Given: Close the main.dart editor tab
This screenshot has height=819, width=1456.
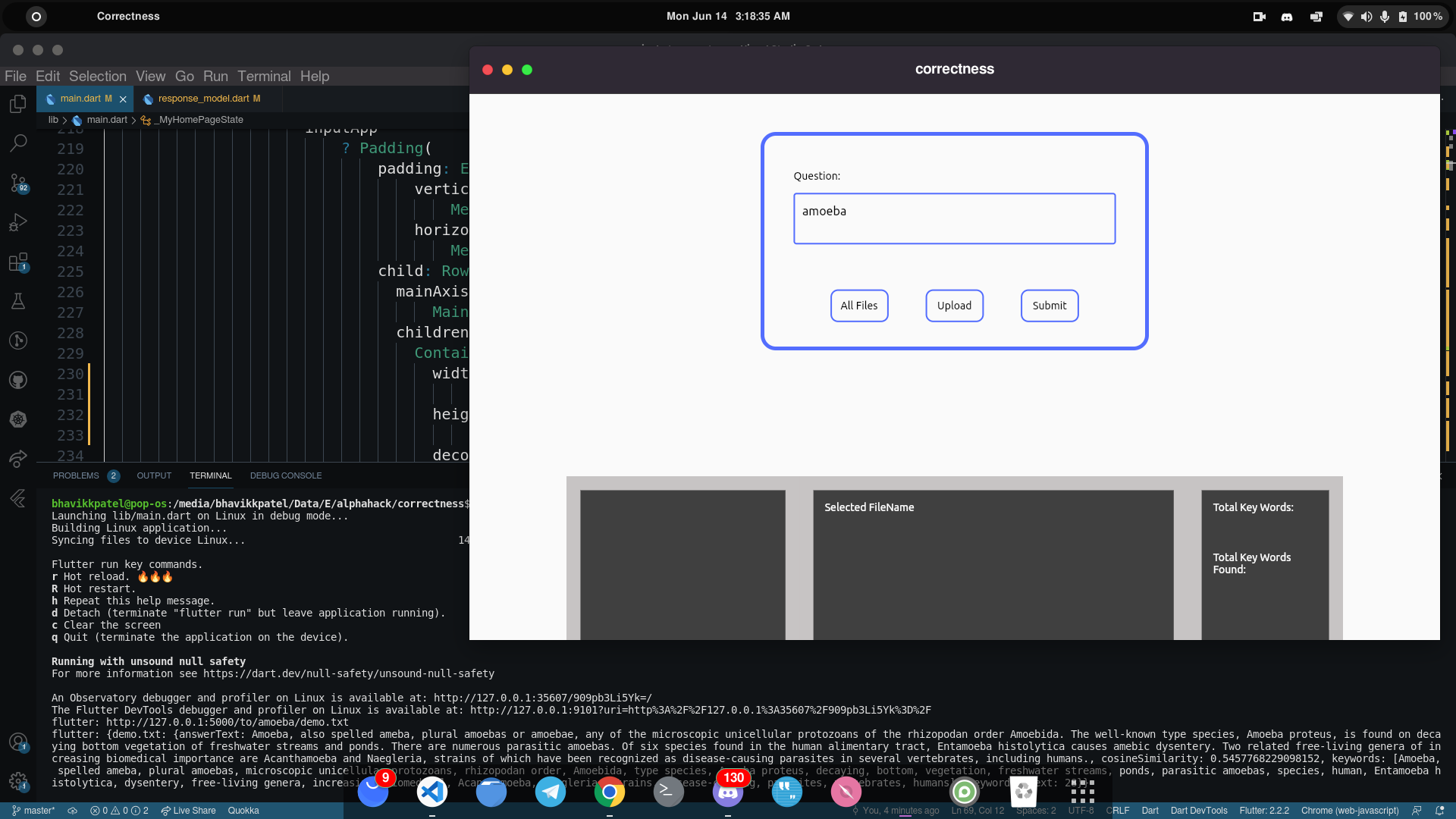Looking at the screenshot, I should pos(123,99).
